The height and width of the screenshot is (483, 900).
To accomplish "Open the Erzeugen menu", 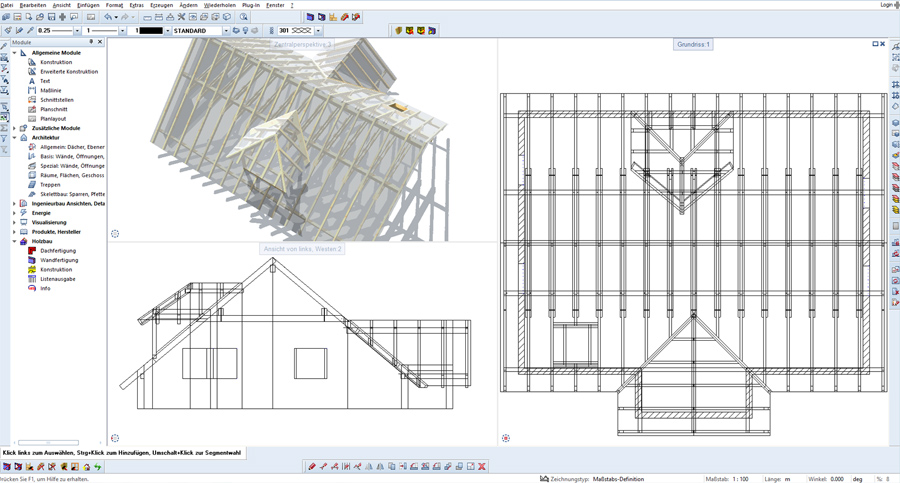I will pos(161,5).
